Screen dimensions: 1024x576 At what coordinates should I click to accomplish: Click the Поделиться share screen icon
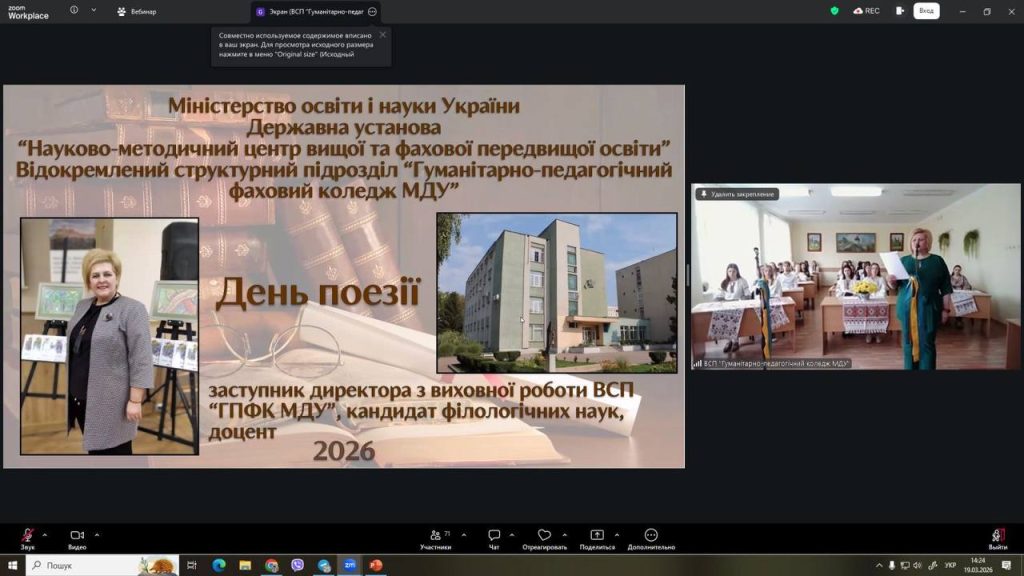pyautogui.click(x=597, y=536)
